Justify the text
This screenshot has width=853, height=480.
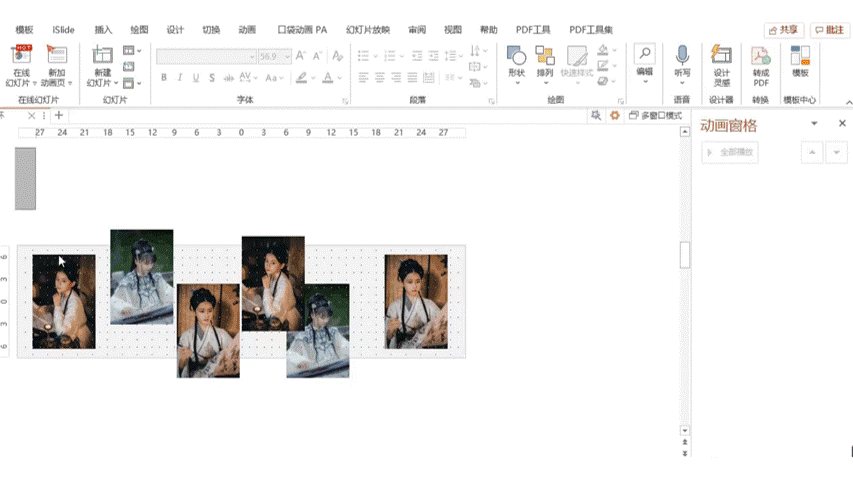(x=412, y=78)
